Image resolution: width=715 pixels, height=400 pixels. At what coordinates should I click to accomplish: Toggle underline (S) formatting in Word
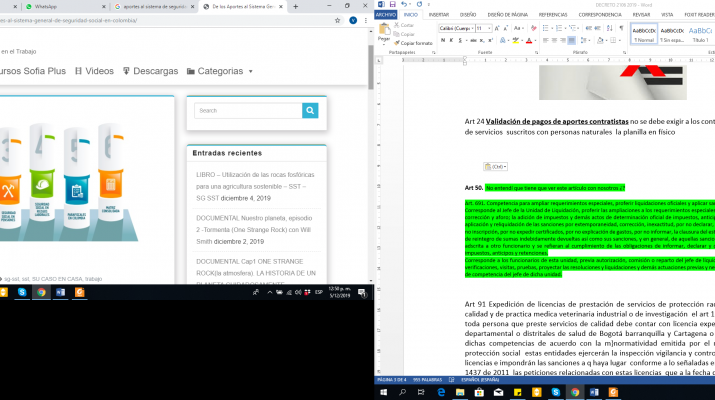click(462, 42)
